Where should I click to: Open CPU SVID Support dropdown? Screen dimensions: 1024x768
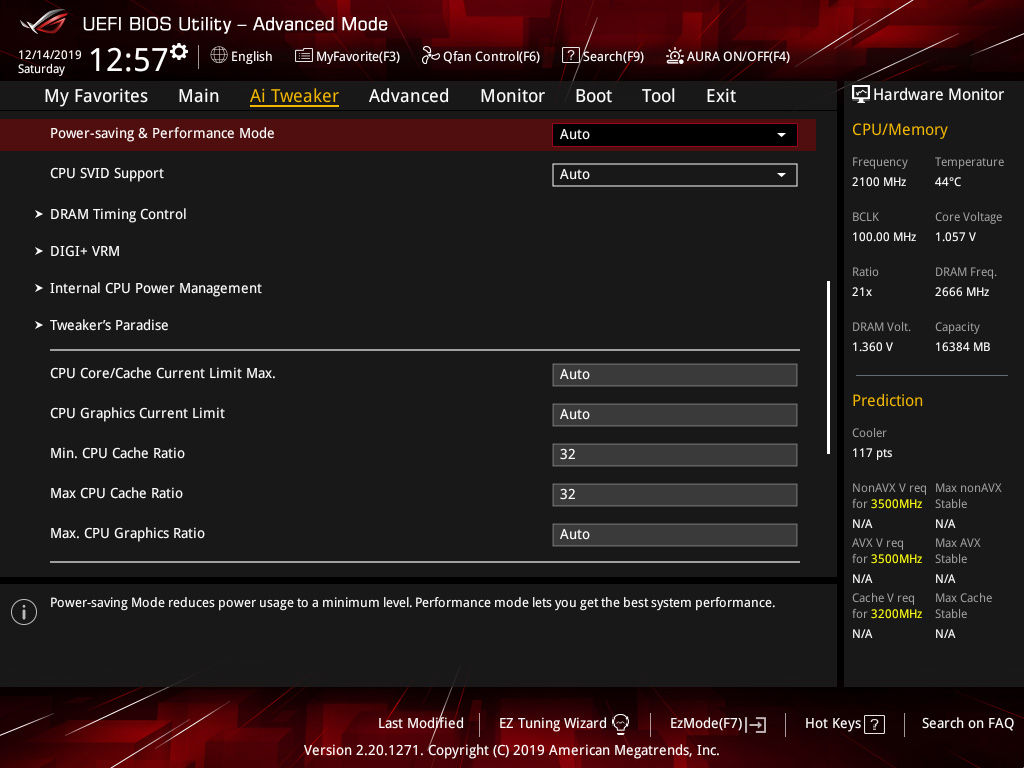coord(675,174)
